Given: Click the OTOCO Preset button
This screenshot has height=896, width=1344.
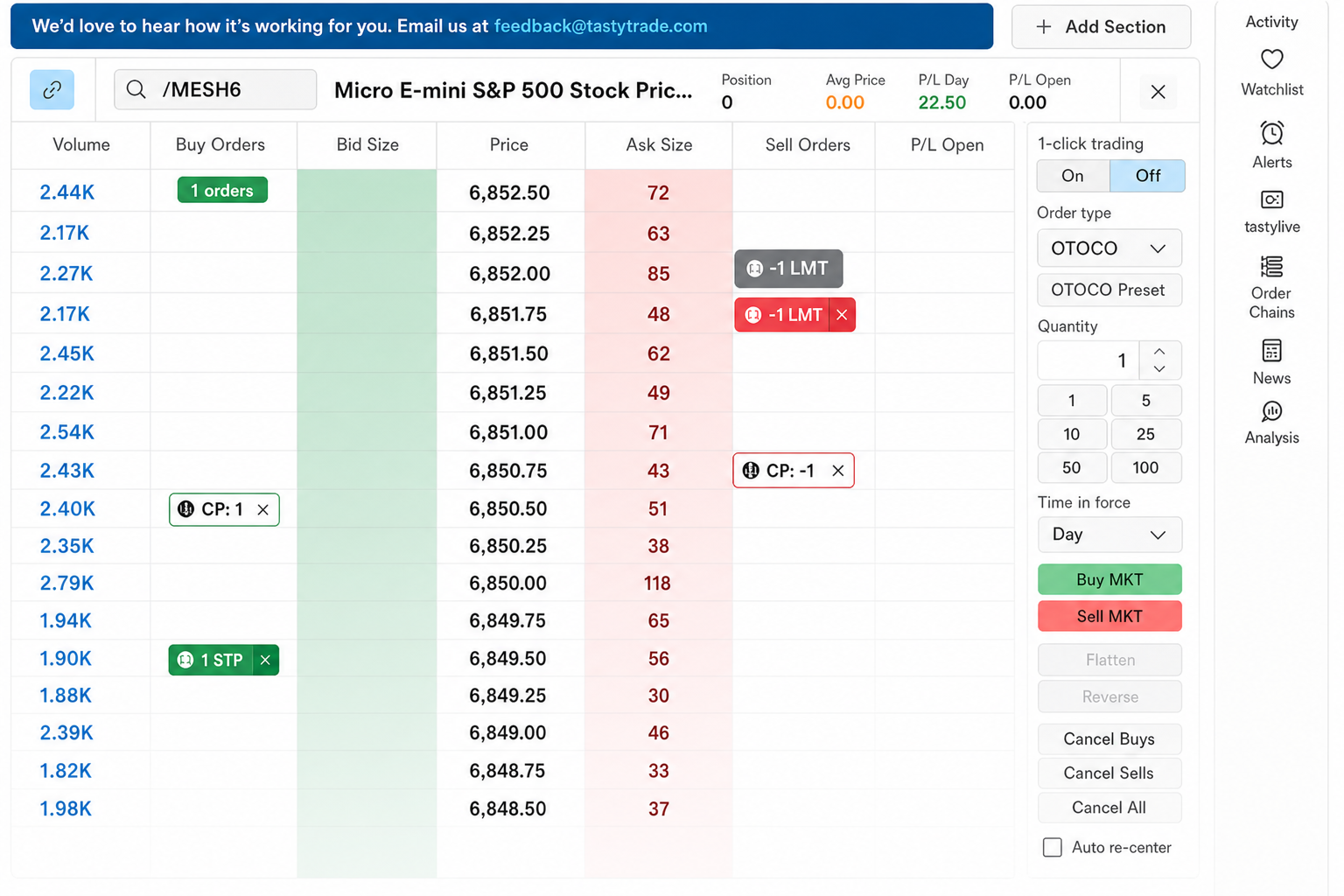Looking at the screenshot, I should (x=1109, y=290).
